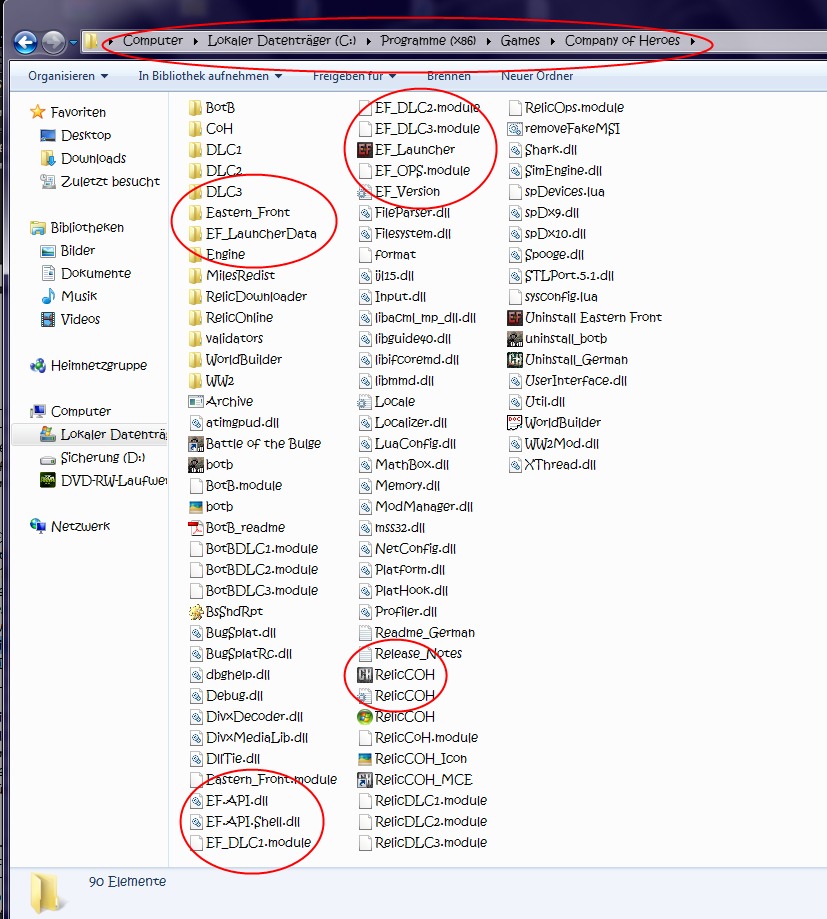This screenshot has width=827, height=919.
Task: Select Readme_German text file
Action: tap(416, 633)
